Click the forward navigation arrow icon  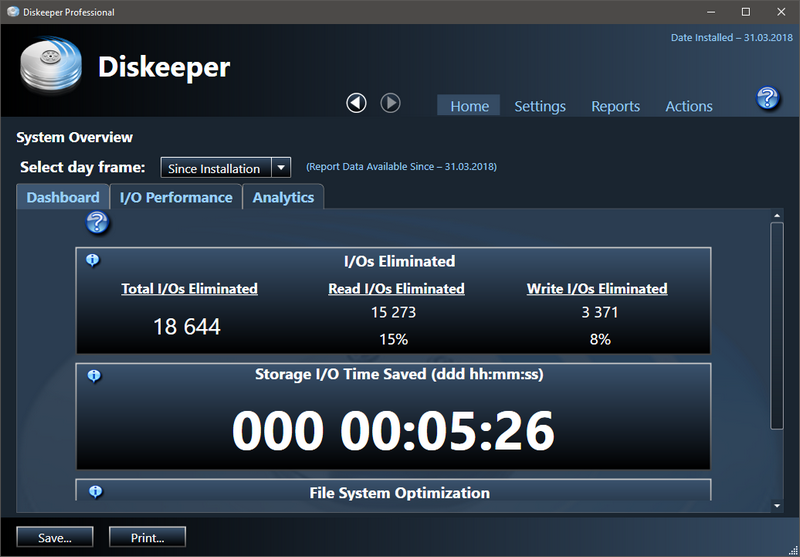(x=390, y=103)
